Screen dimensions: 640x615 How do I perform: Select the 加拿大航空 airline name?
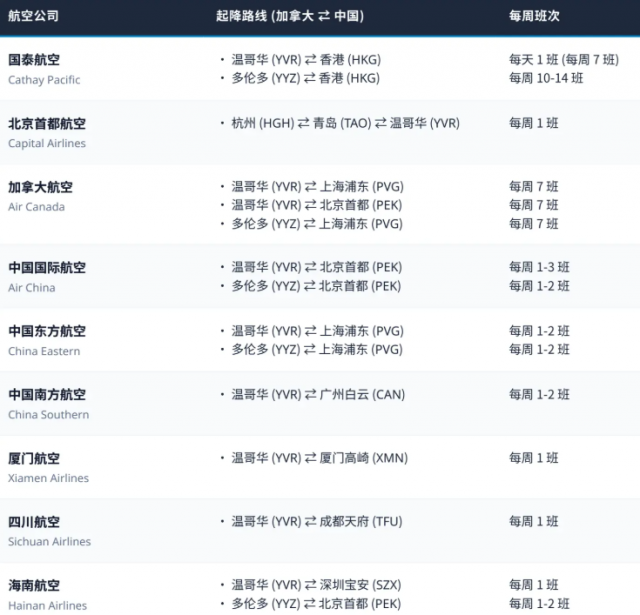40,187
